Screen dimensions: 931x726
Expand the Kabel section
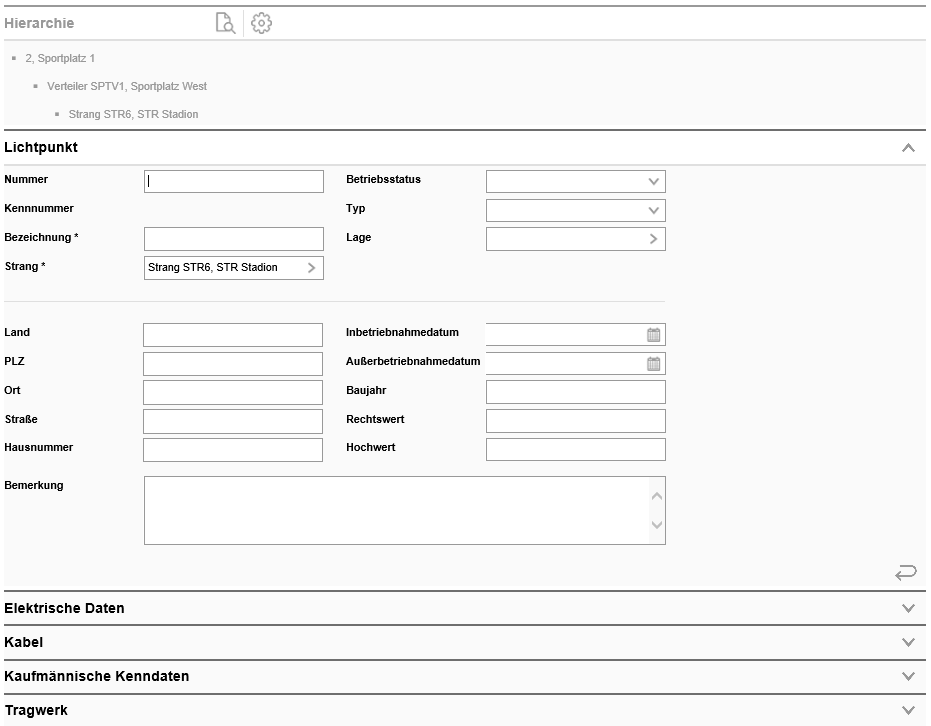(907, 642)
